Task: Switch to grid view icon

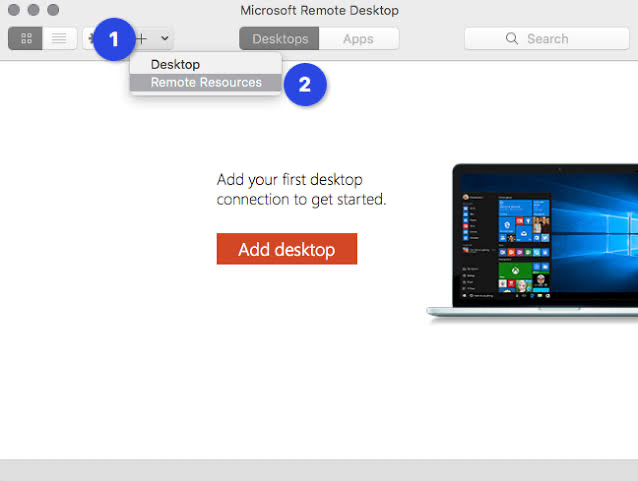Action: [x=26, y=39]
